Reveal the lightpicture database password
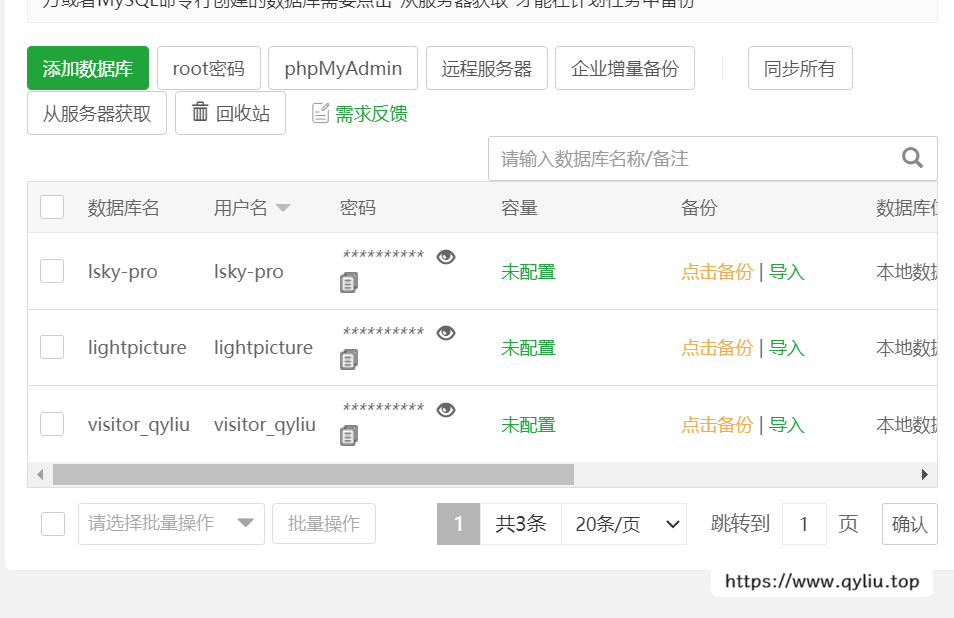 (x=446, y=333)
